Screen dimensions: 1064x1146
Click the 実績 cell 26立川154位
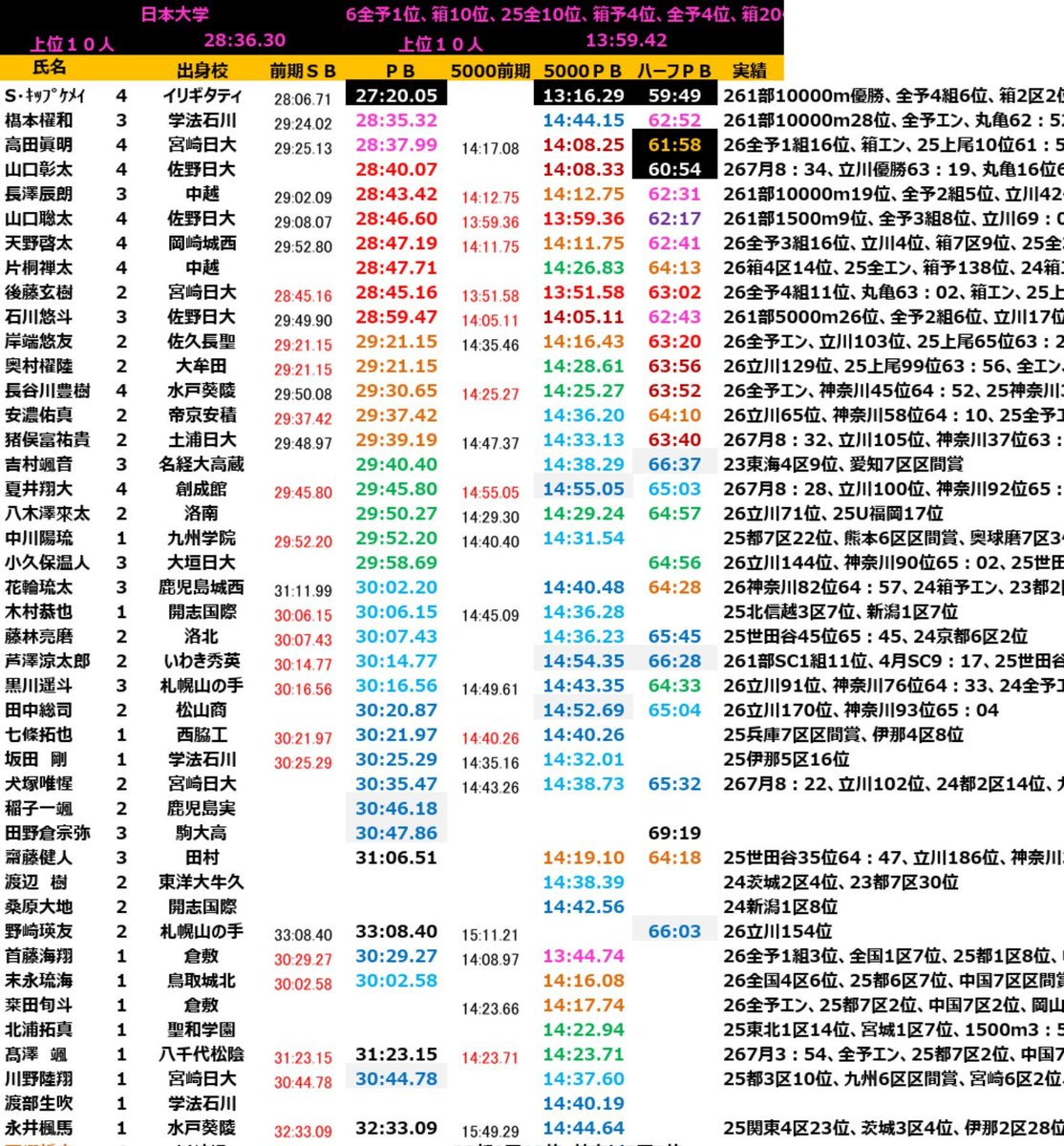pos(777,932)
